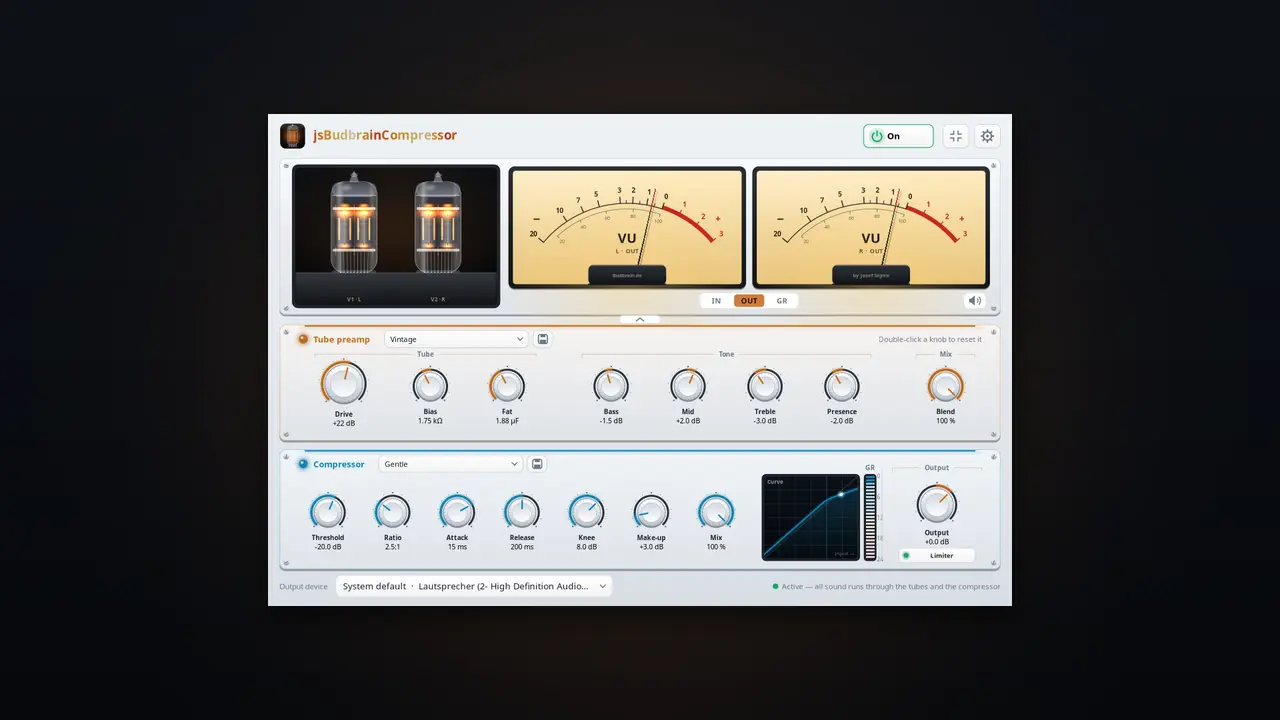
Task: Open settings with the gear icon
Action: [987, 136]
